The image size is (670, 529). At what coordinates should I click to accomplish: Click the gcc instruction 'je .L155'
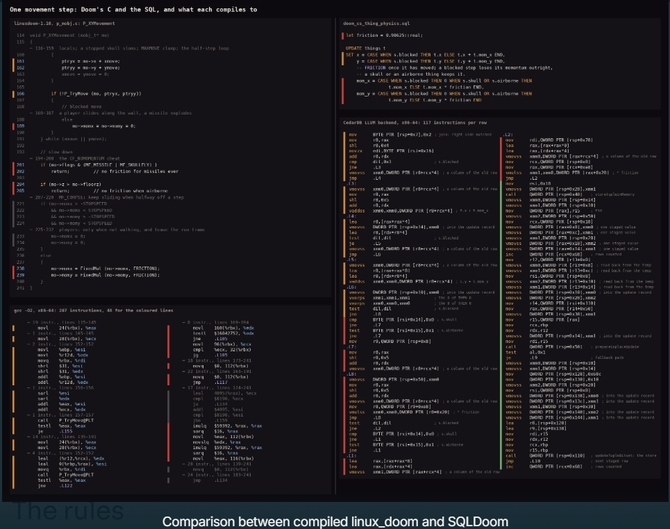point(55,432)
